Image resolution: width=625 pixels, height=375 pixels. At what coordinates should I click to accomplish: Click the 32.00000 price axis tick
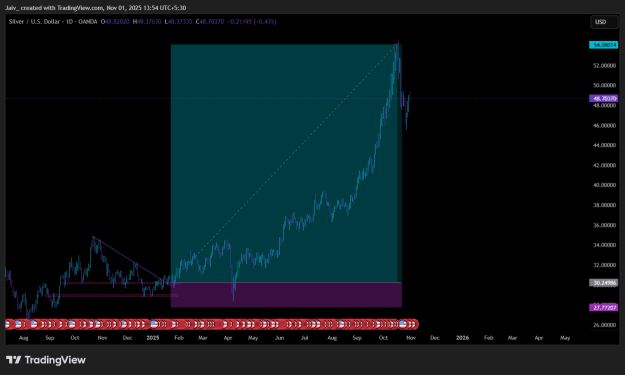tap(604, 265)
